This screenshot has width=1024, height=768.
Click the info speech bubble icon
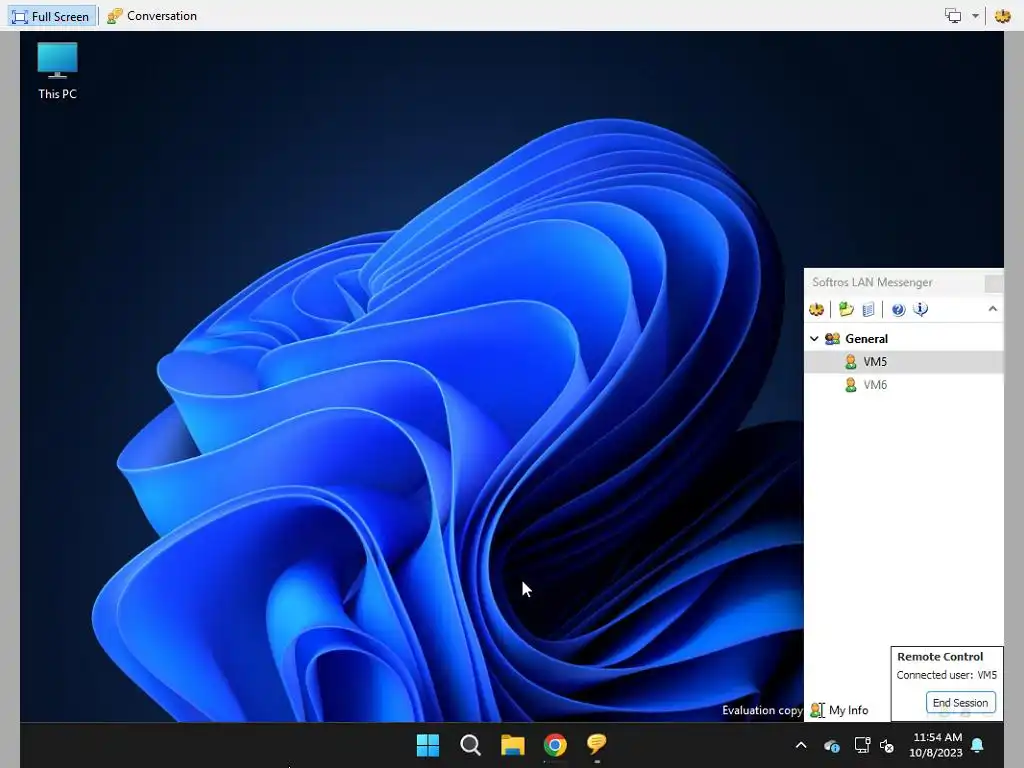(x=921, y=309)
